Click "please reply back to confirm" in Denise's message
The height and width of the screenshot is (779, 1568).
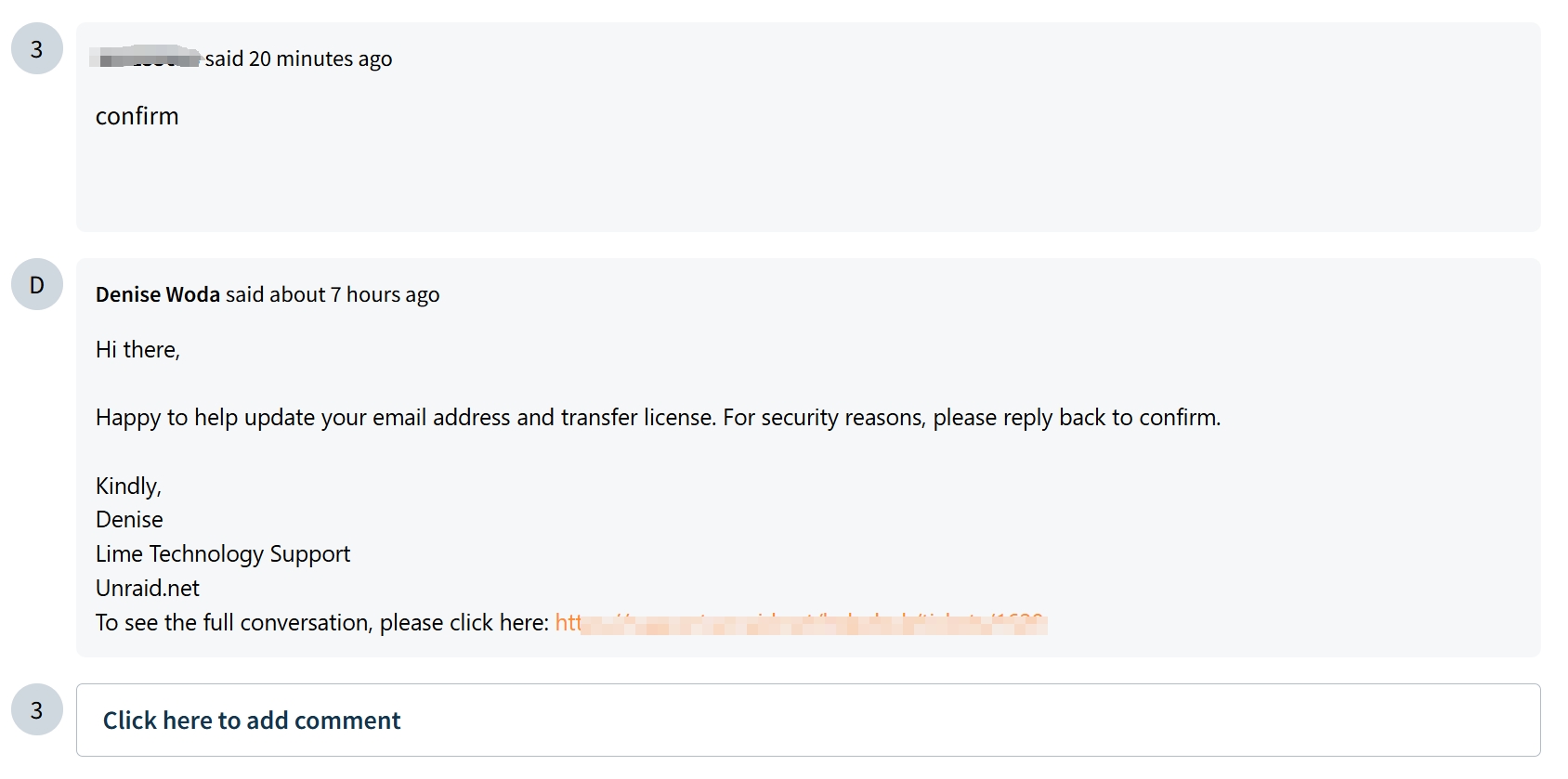pyautogui.click(x=1077, y=418)
